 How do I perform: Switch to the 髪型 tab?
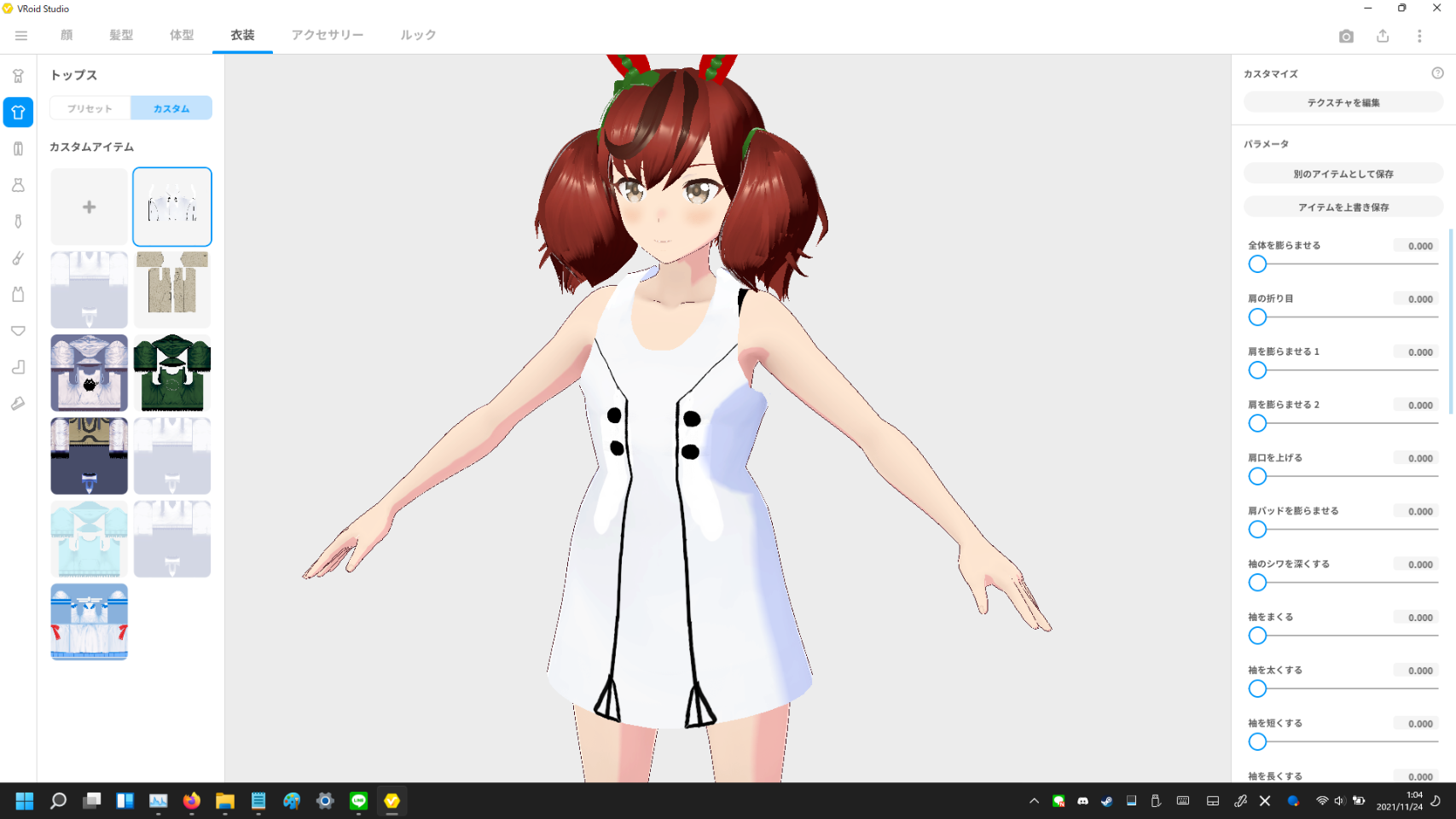tap(121, 35)
